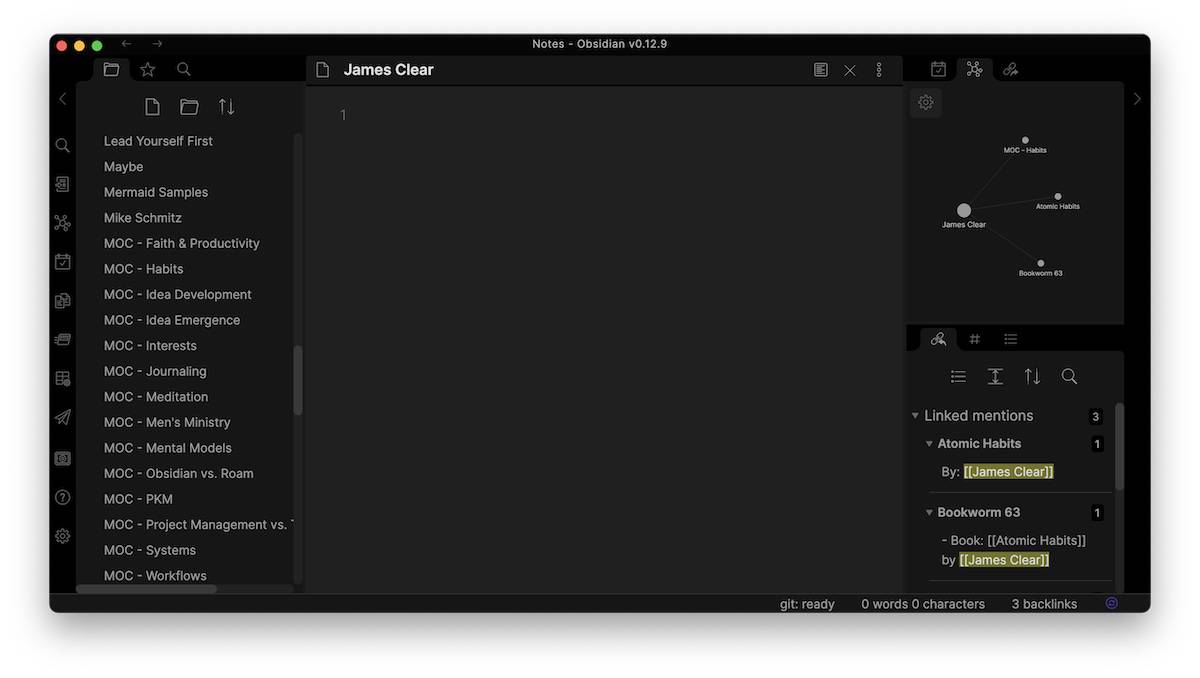Create a new note in file explorer

pos(152,107)
